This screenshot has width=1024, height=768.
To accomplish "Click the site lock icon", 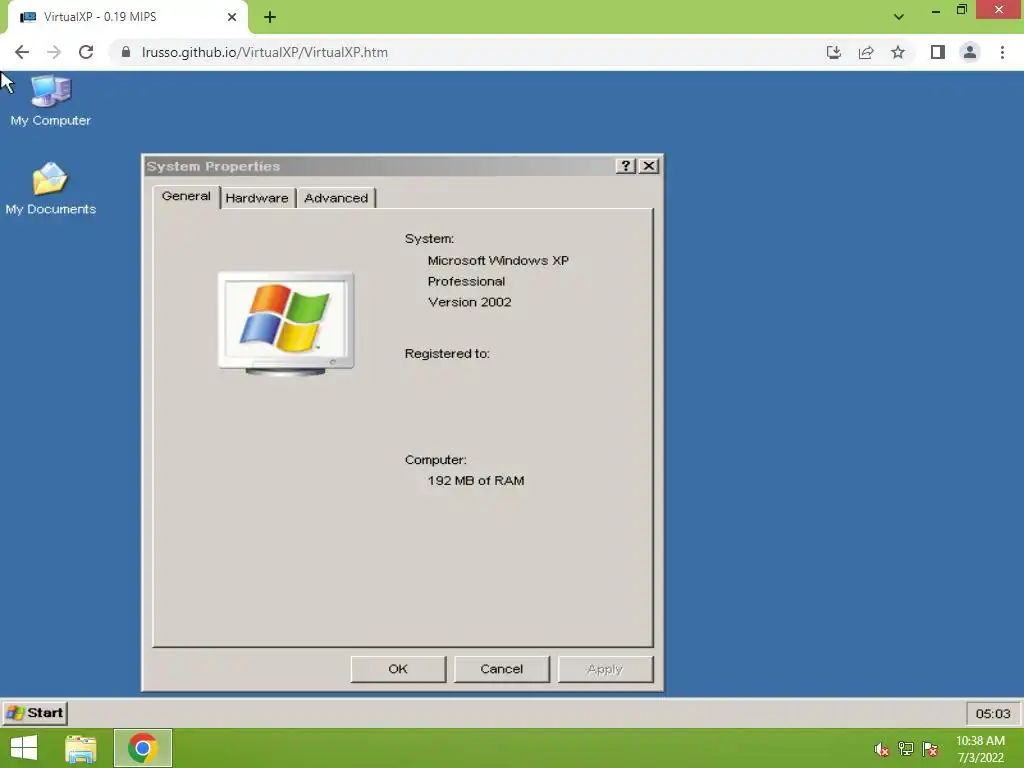I will coord(126,52).
